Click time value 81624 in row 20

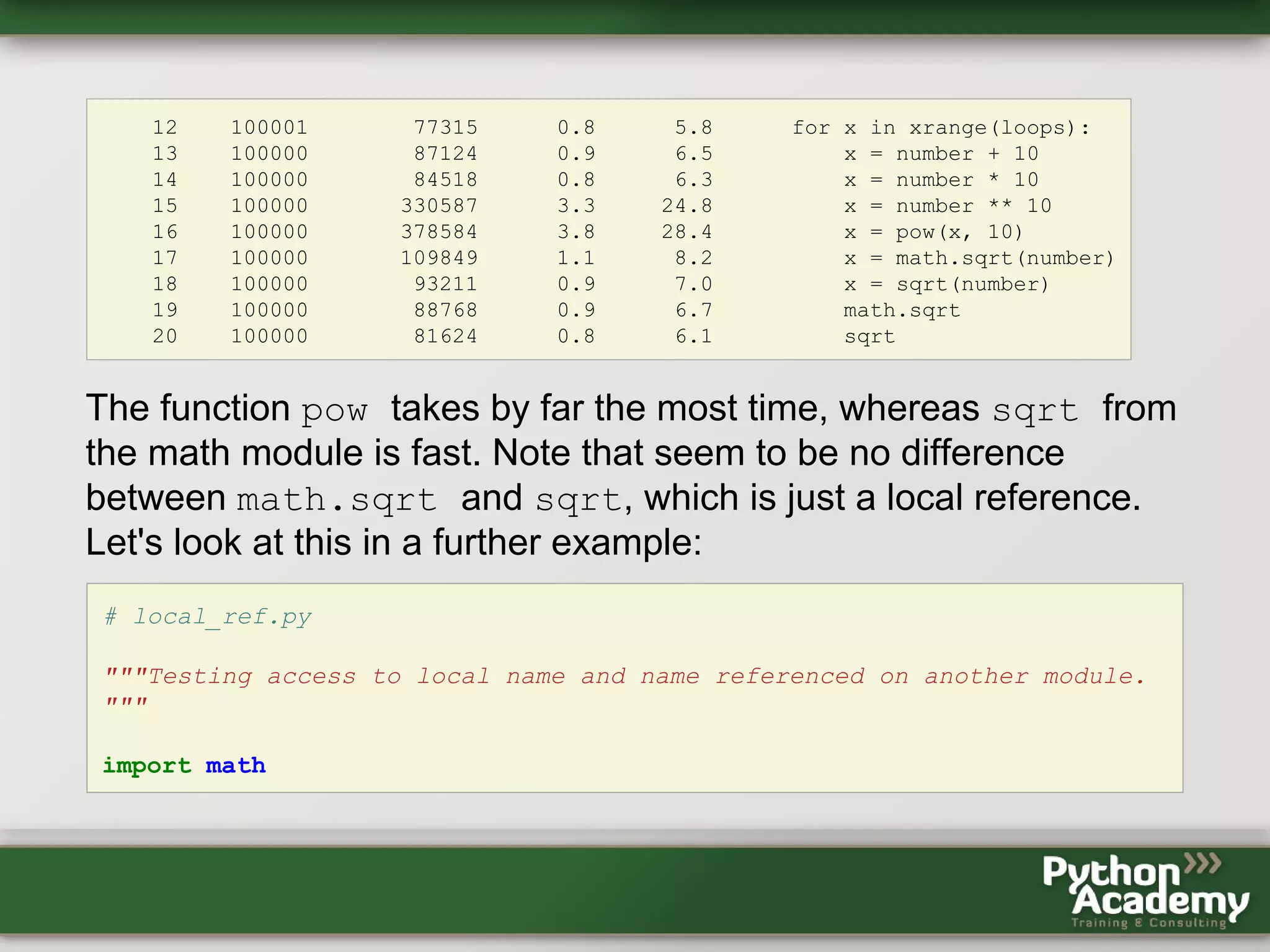point(446,336)
